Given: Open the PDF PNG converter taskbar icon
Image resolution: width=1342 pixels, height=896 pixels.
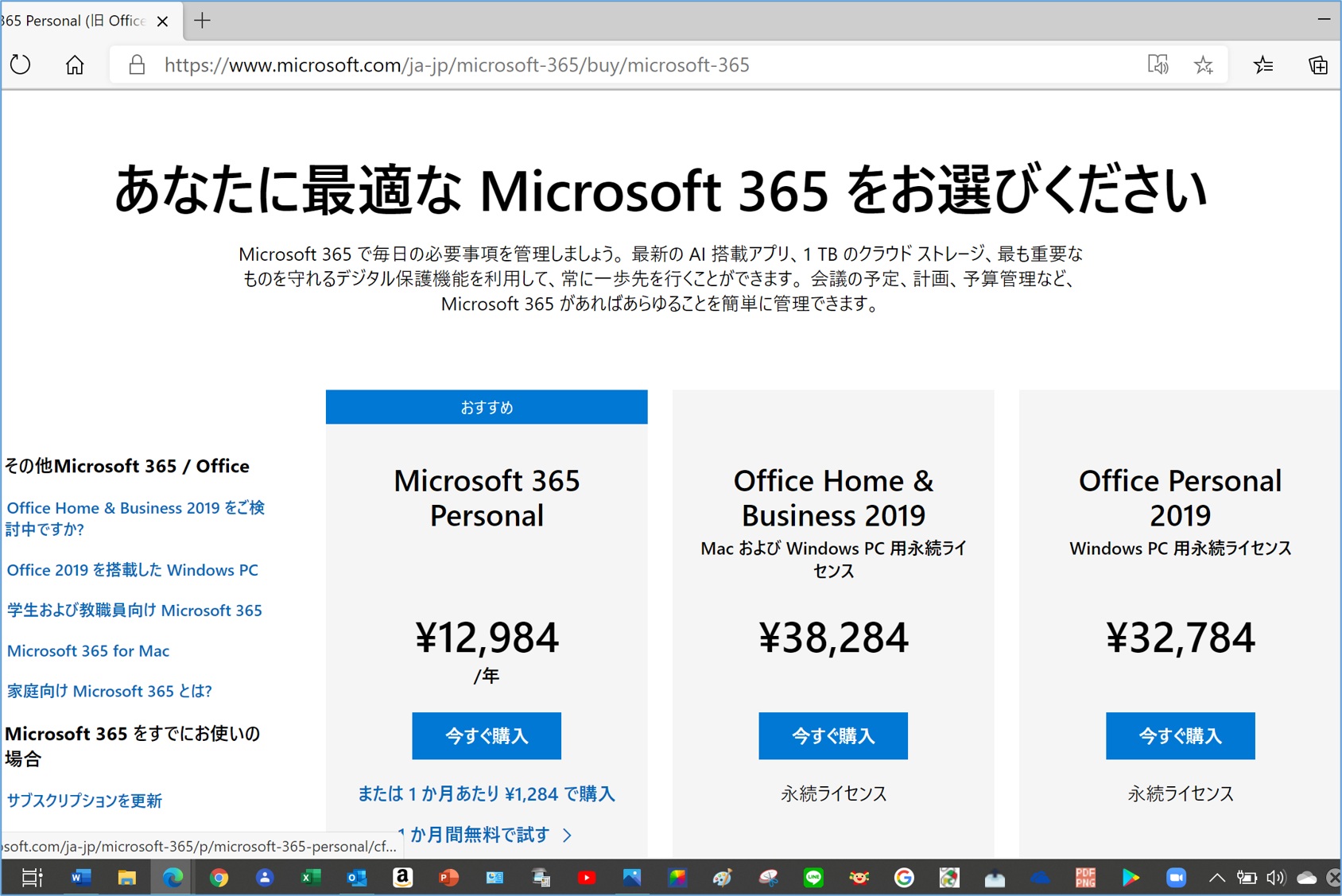Looking at the screenshot, I should click(x=1085, y=878).
